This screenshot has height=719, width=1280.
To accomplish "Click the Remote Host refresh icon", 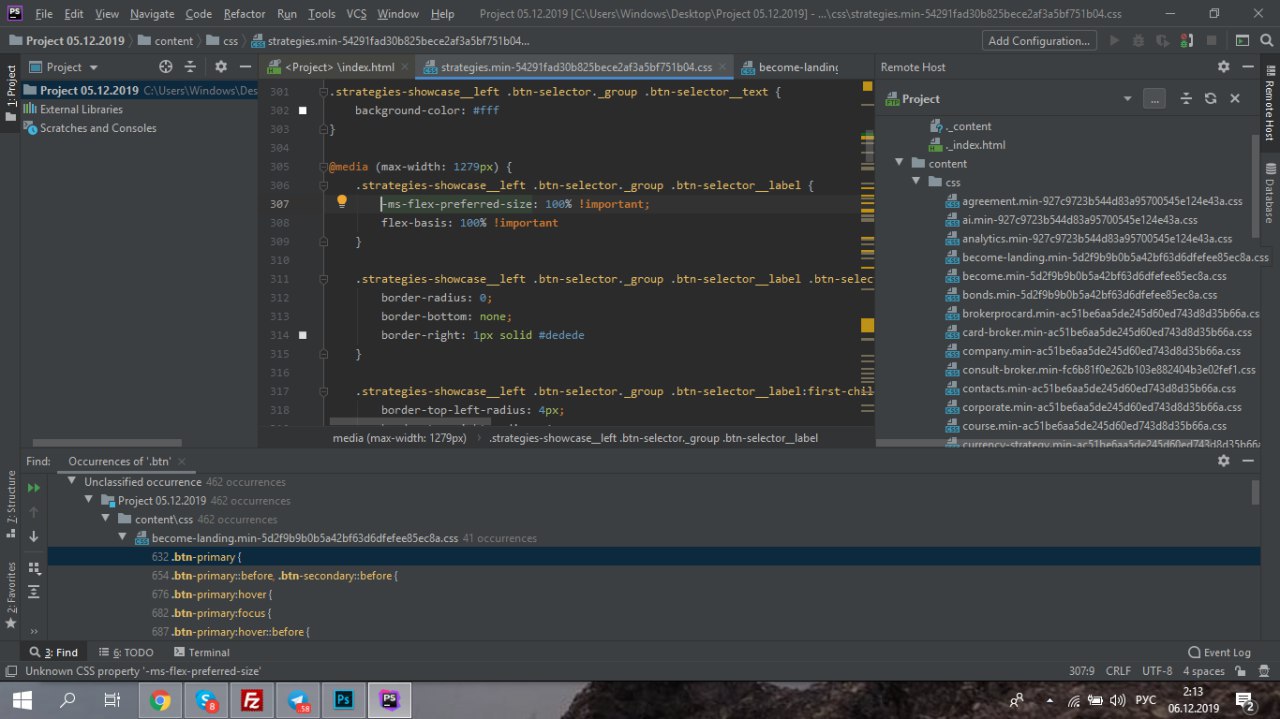I will pyautogui.click(x=1210, y=99).
